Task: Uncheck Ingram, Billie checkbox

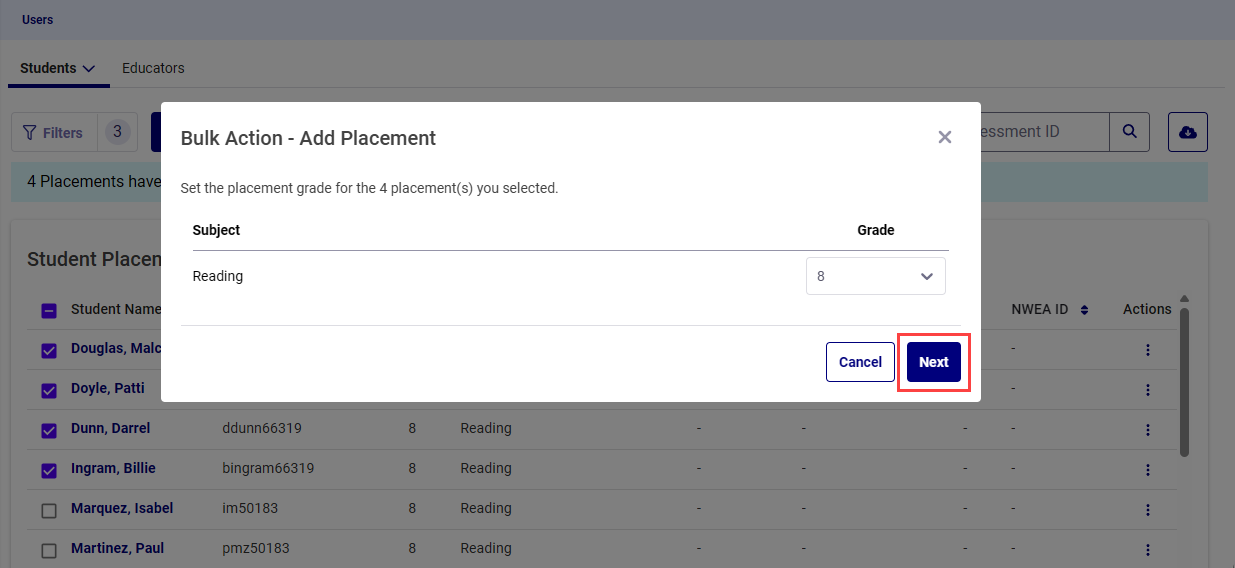Action: click(49, 471)
